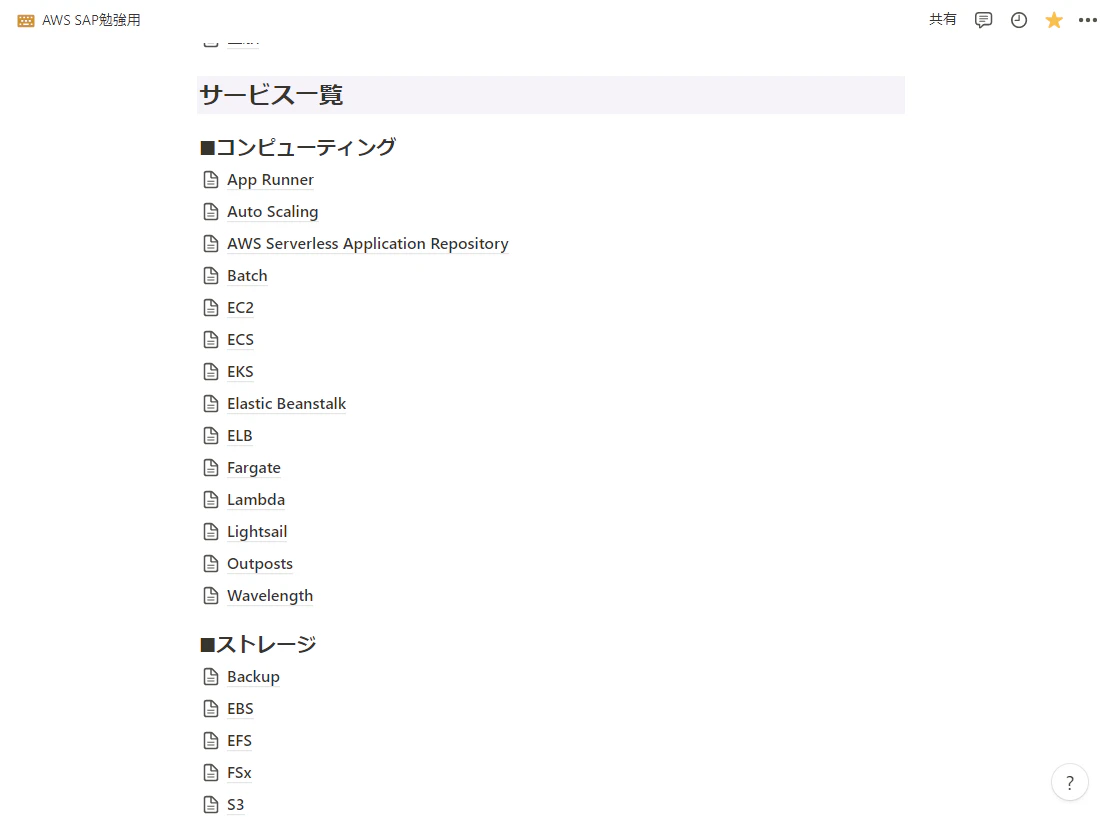Screen dimensions: 1103x821
Task: Open the ECS page link
Action: coord(240,340)
